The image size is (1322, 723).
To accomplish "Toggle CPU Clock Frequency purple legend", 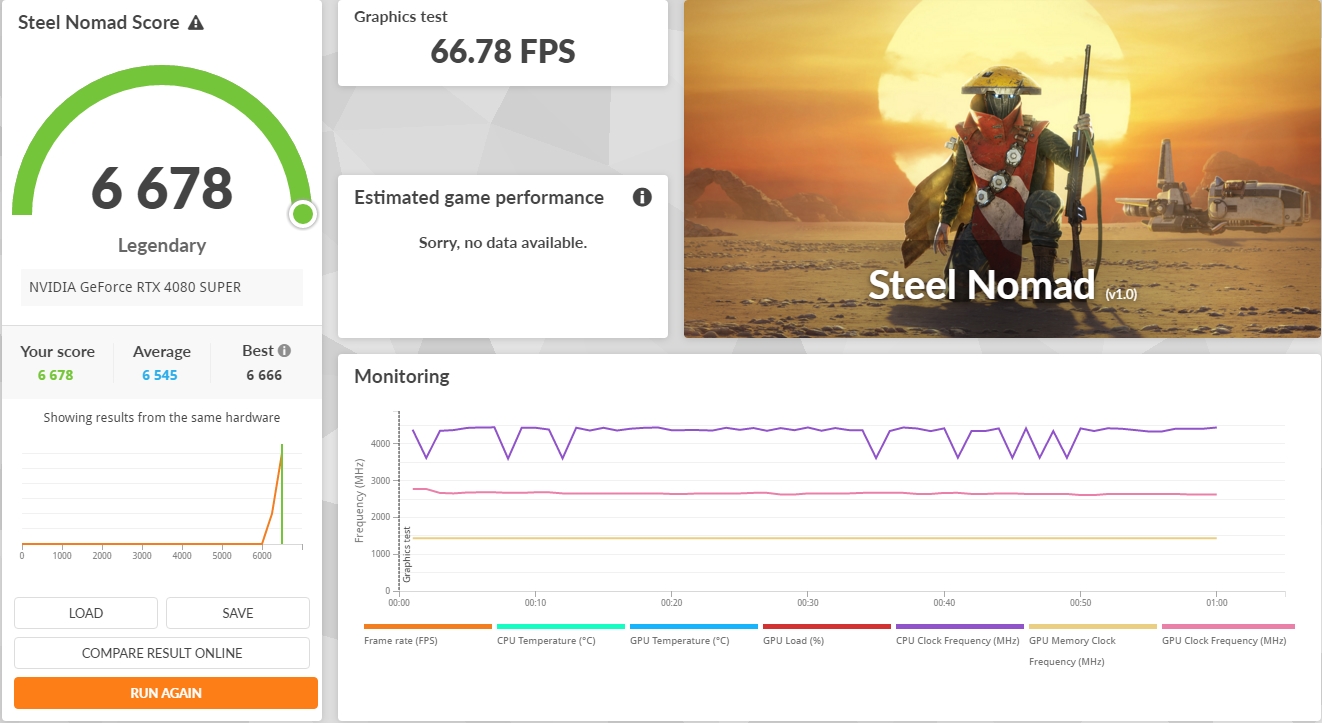I will (959, 634).
